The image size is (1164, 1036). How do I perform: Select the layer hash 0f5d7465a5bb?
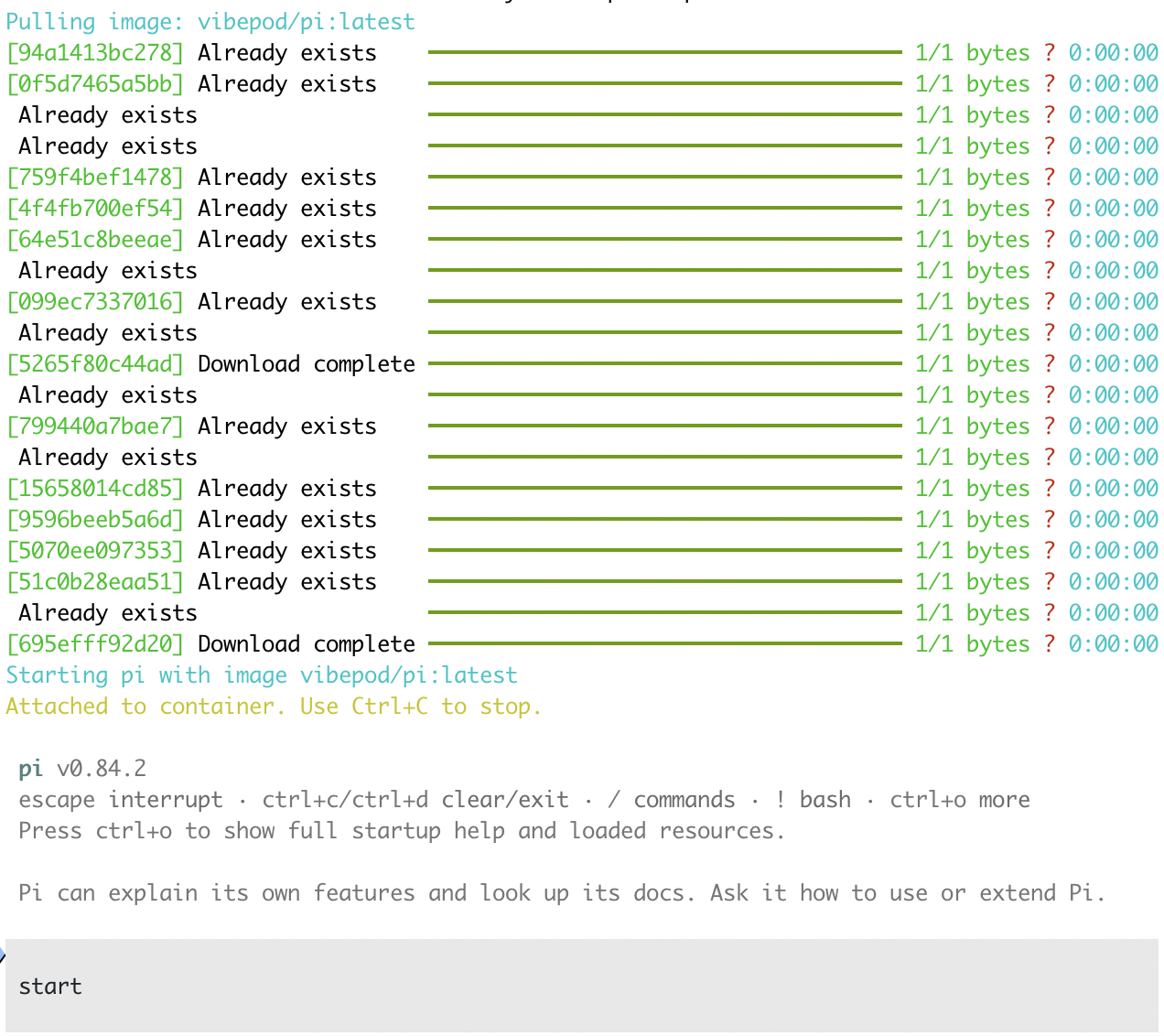95,84
